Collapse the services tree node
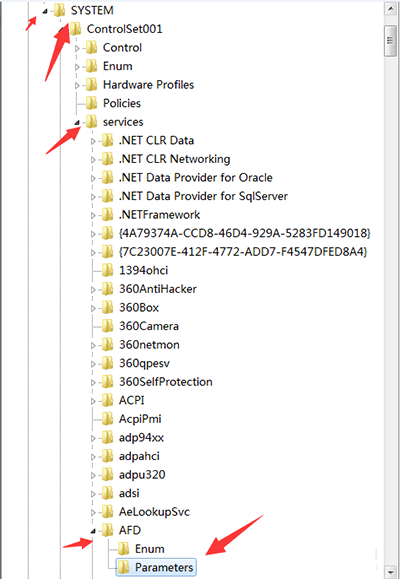 (77, 122)
